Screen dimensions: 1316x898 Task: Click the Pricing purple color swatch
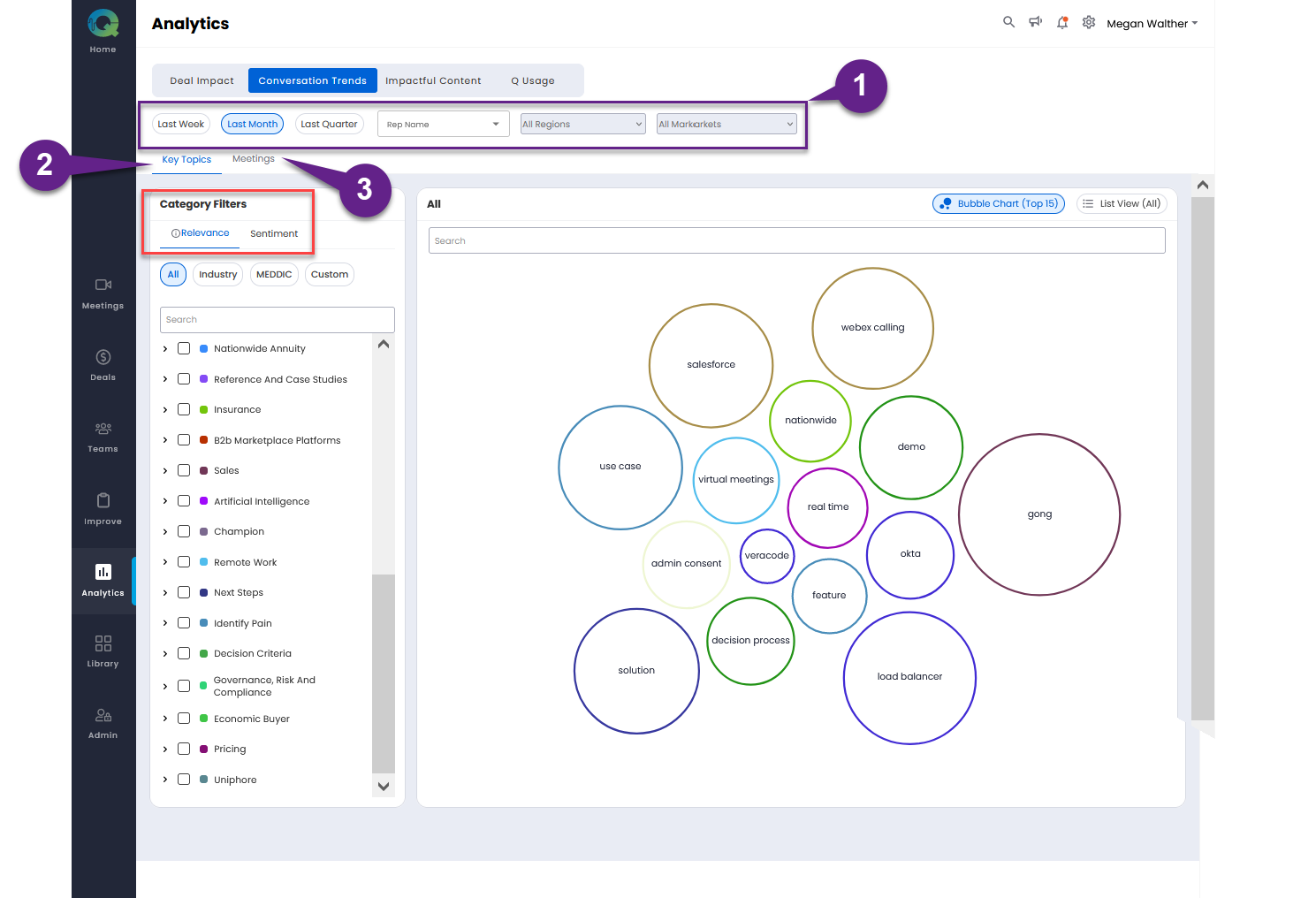pyautogui.click(x=204, y=749)
